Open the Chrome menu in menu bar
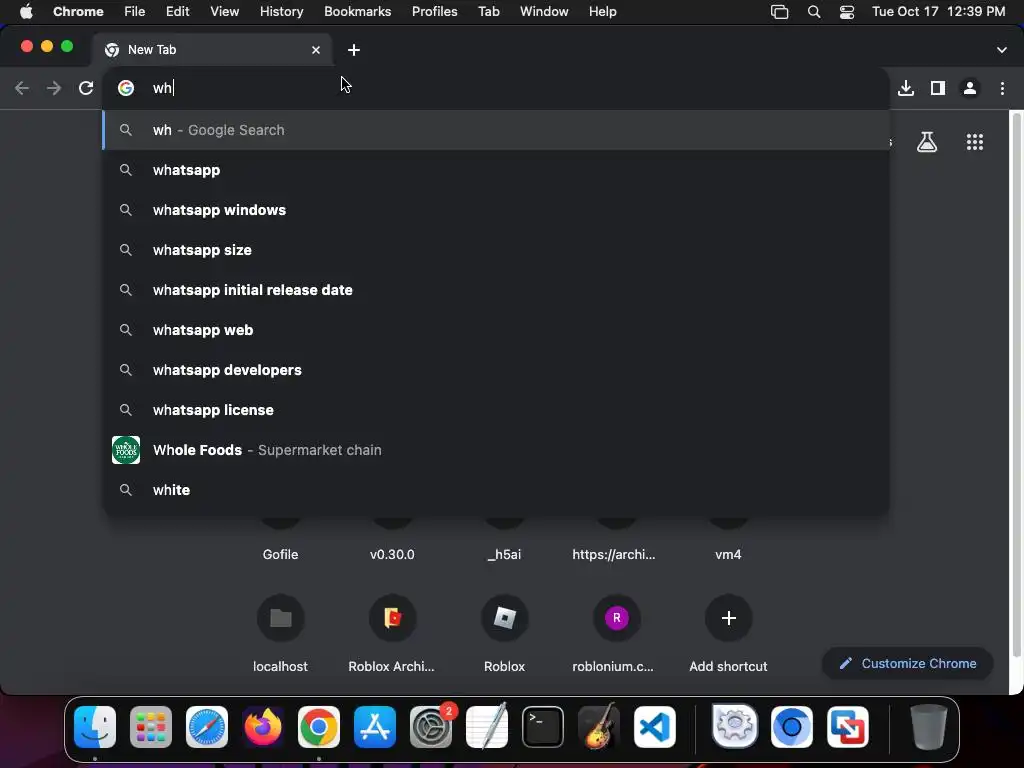The image size is (1024, 768). [x=78, y=11]
